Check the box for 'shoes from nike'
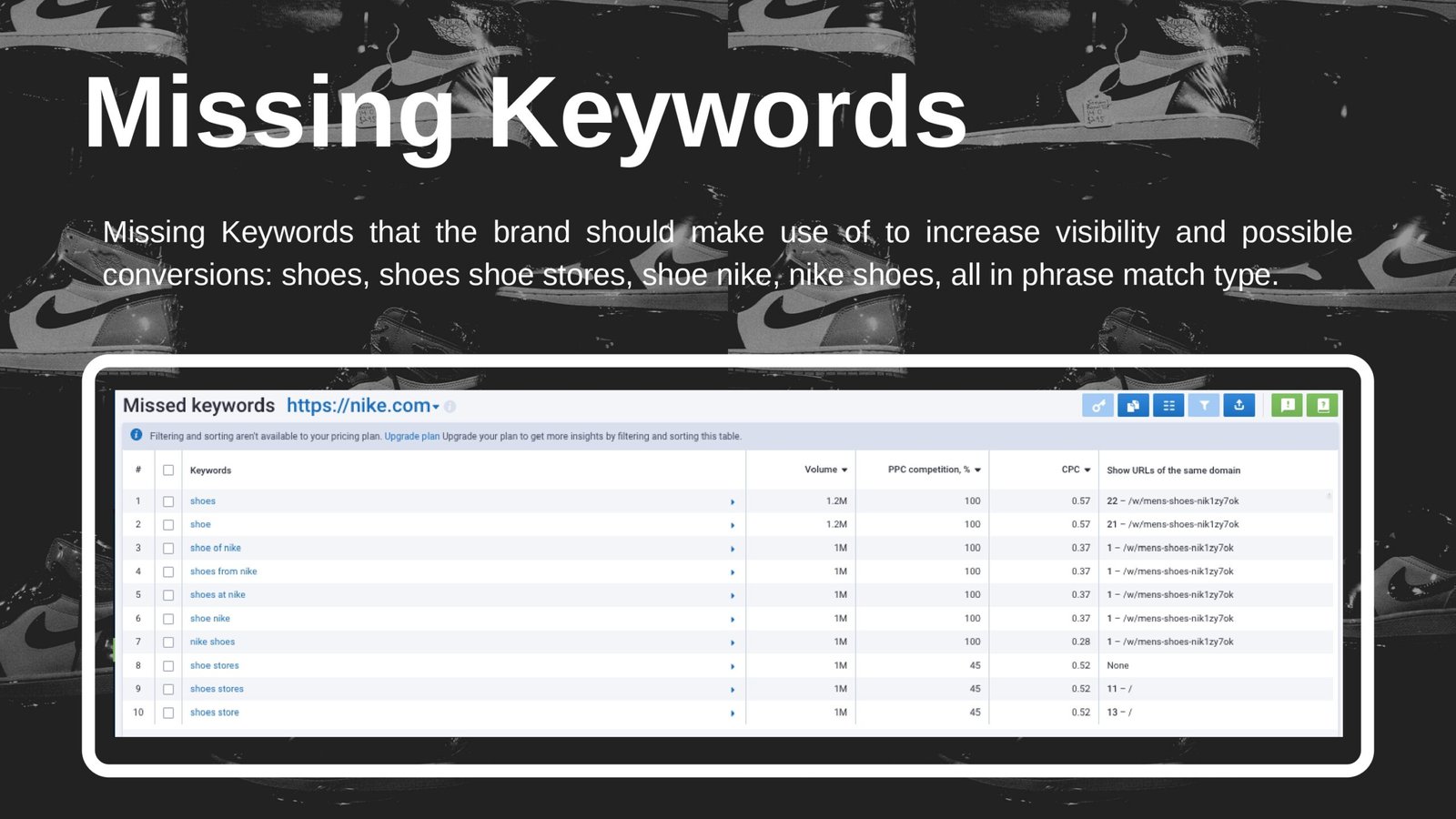This screenshot has width=1456, height=819. (168, 572)
